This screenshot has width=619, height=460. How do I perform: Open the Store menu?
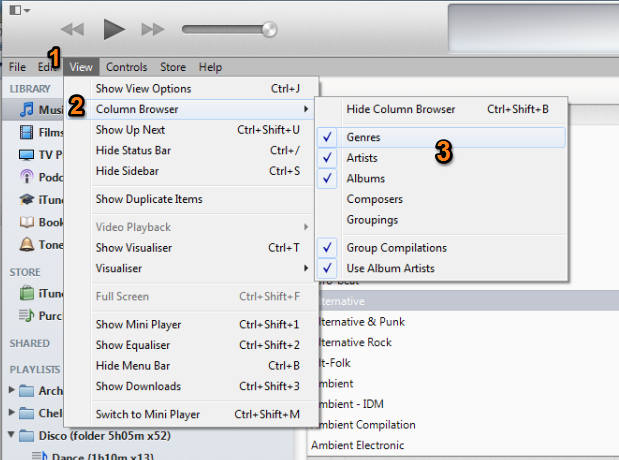[x=173, y=67]
